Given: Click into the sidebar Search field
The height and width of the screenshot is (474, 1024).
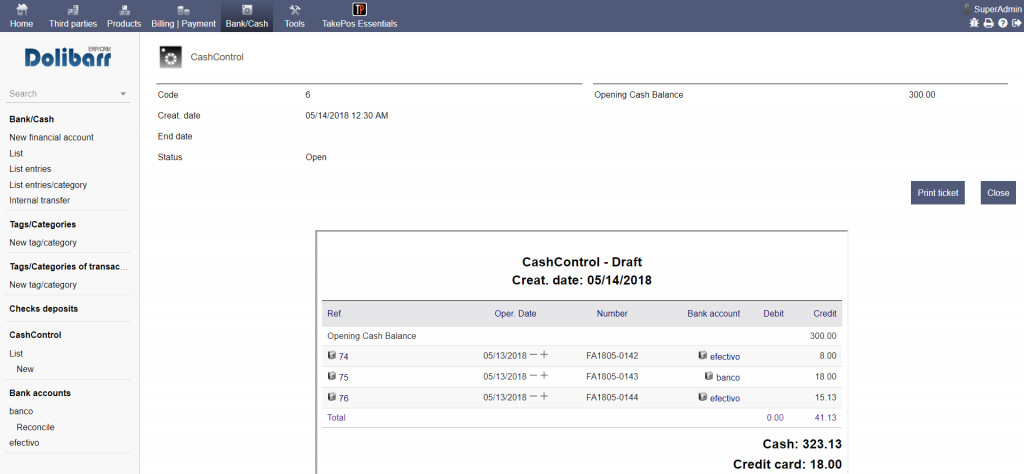Looking at the screenshot, I should (x=60, y=94).
